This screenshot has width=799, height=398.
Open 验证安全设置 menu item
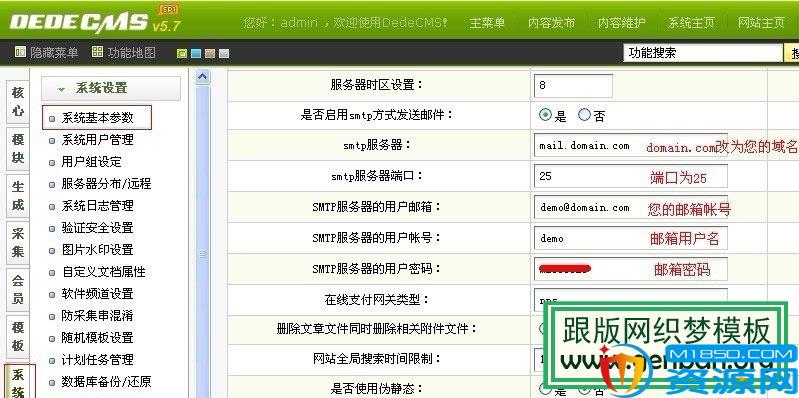[x=97, y=227]
